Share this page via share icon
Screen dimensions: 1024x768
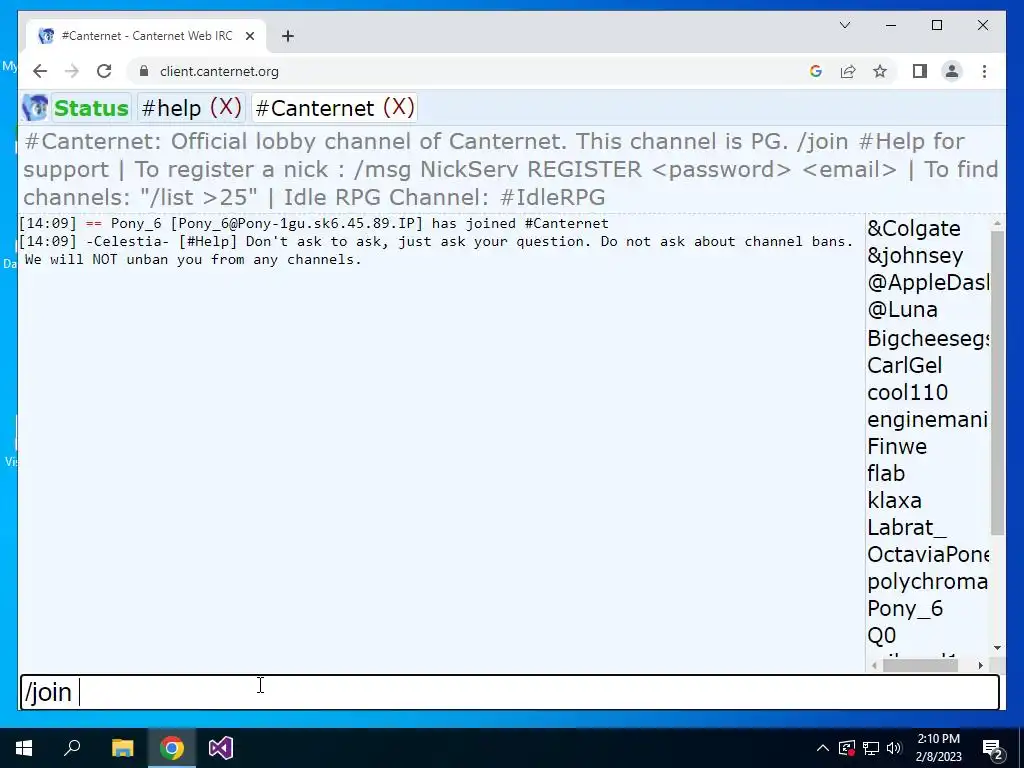click(x=848, y=71)
